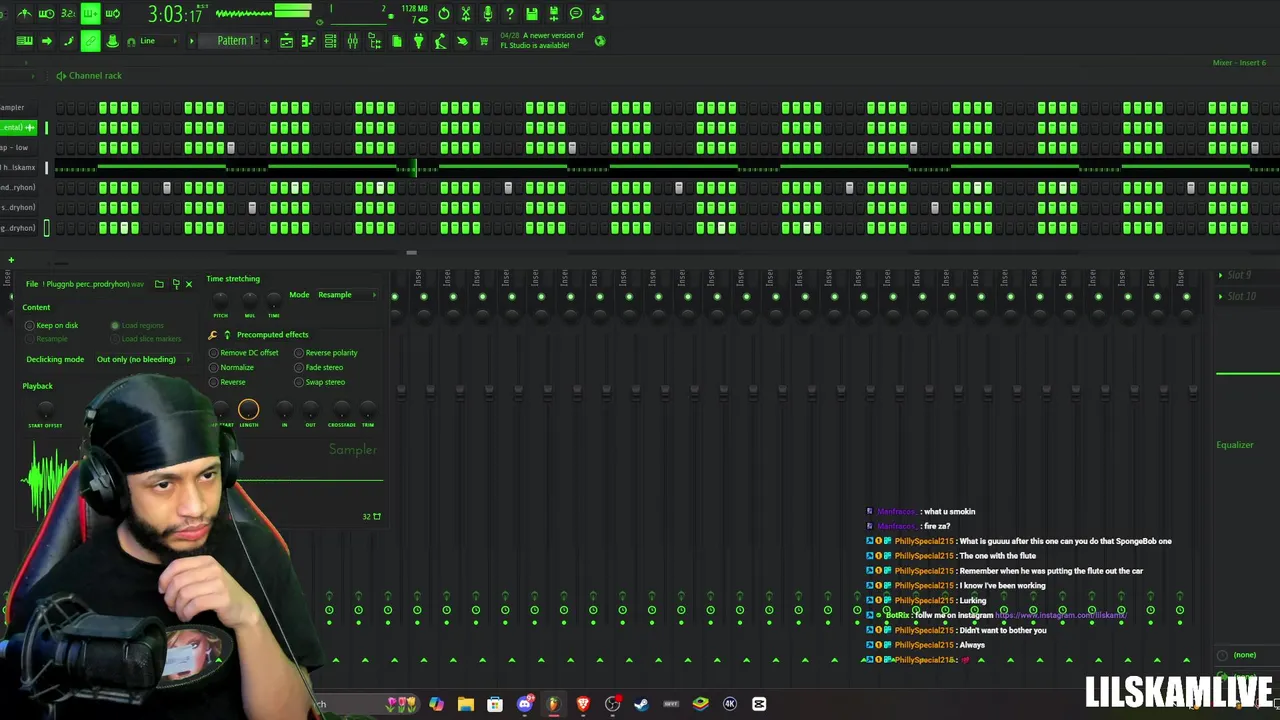Click the Crossfade knob
The height and width of the screenshot is (720, 1280).
(x=342, y=409)
